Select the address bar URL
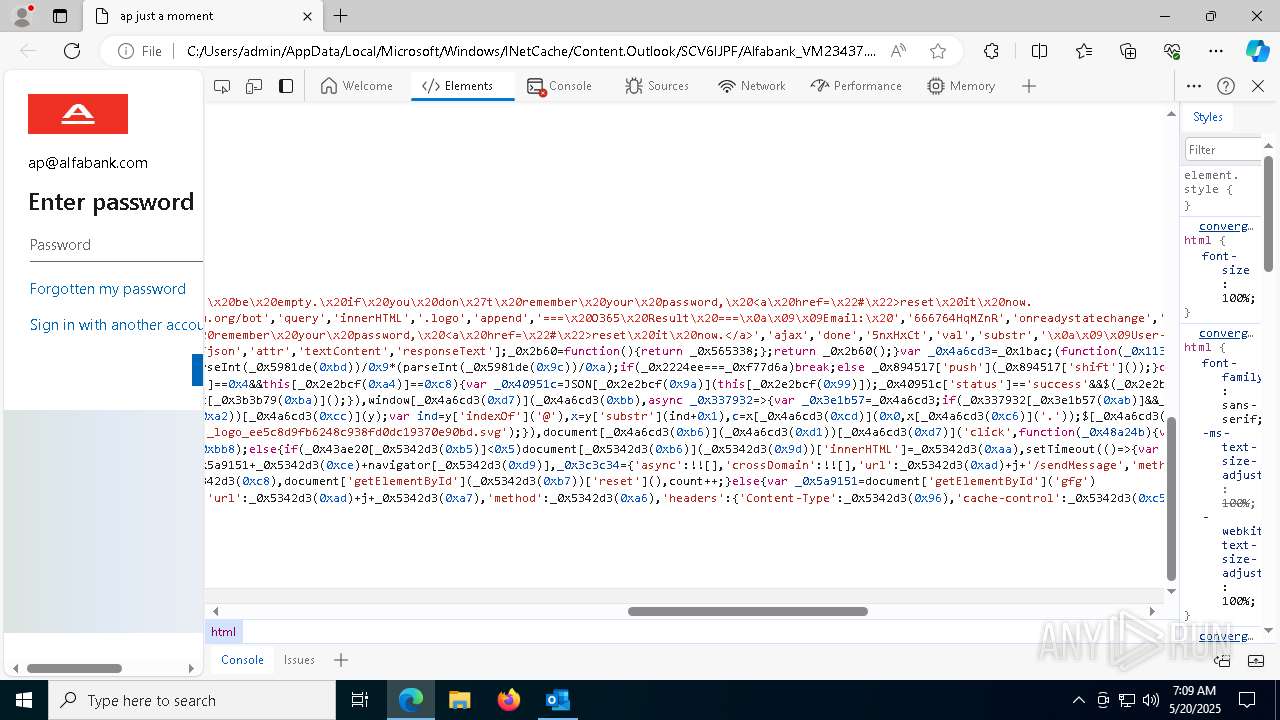 click(x=531, y=51)
